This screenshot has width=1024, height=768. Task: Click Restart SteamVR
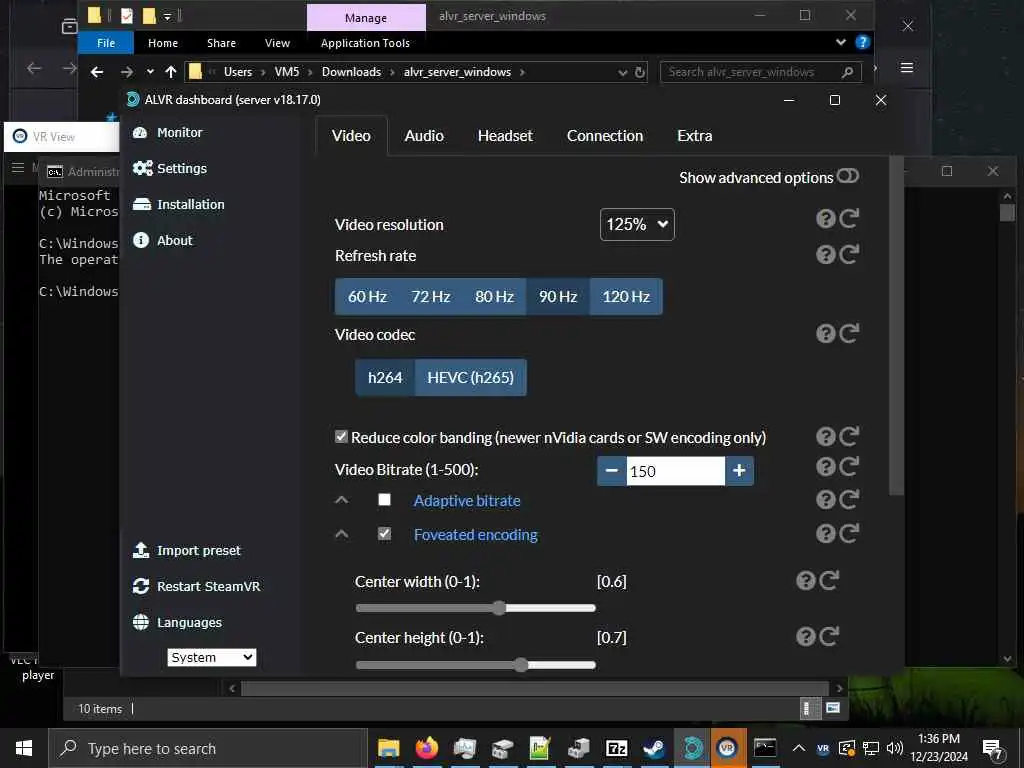[196, 586]
